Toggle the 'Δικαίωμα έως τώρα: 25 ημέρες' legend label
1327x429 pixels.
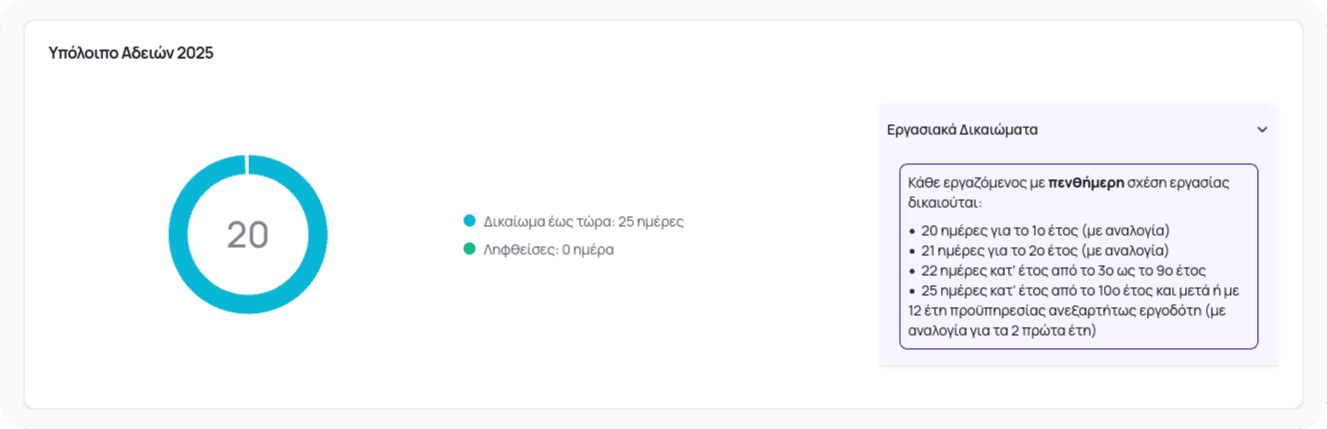[583, 222]
